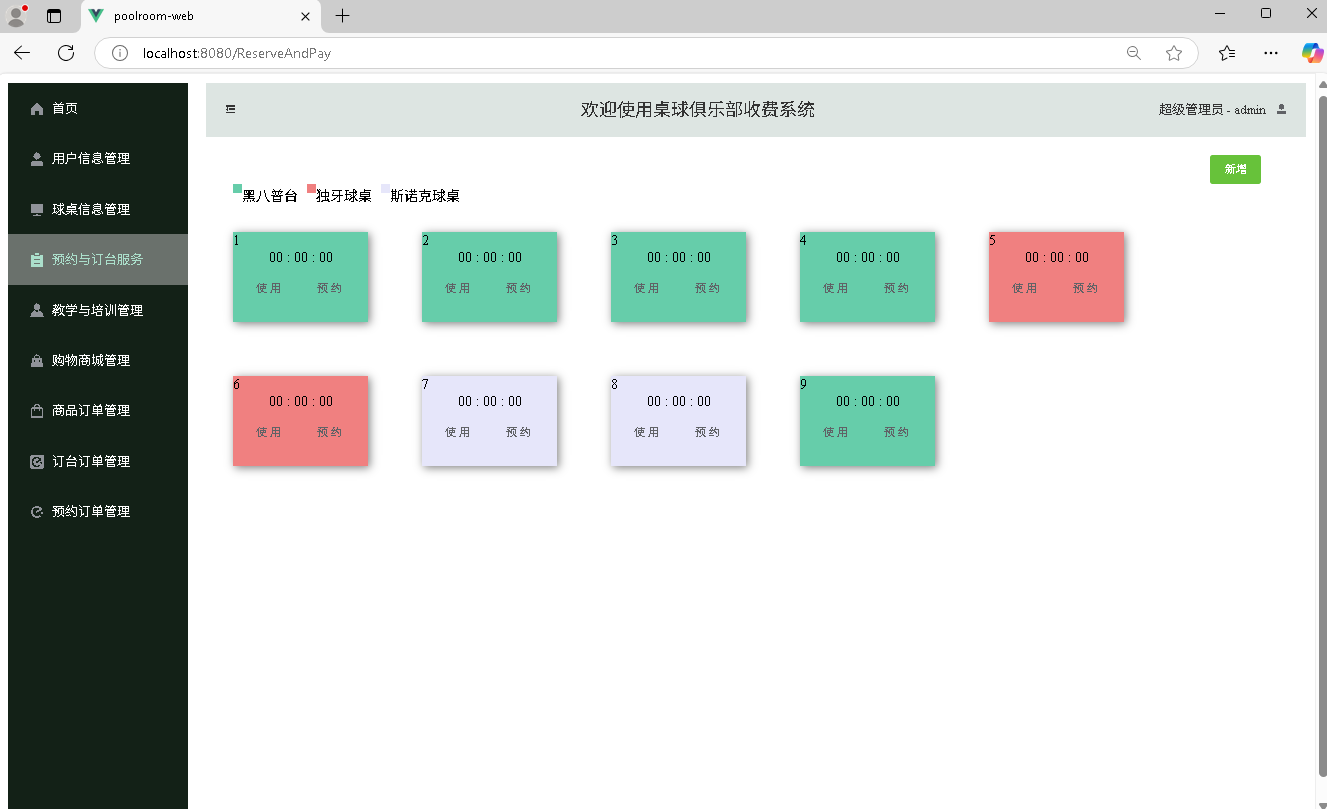This screenshot has width=1327, height=809.
Task: Click the green 黑八普台 legend swatch
Action: click(237, 188)
